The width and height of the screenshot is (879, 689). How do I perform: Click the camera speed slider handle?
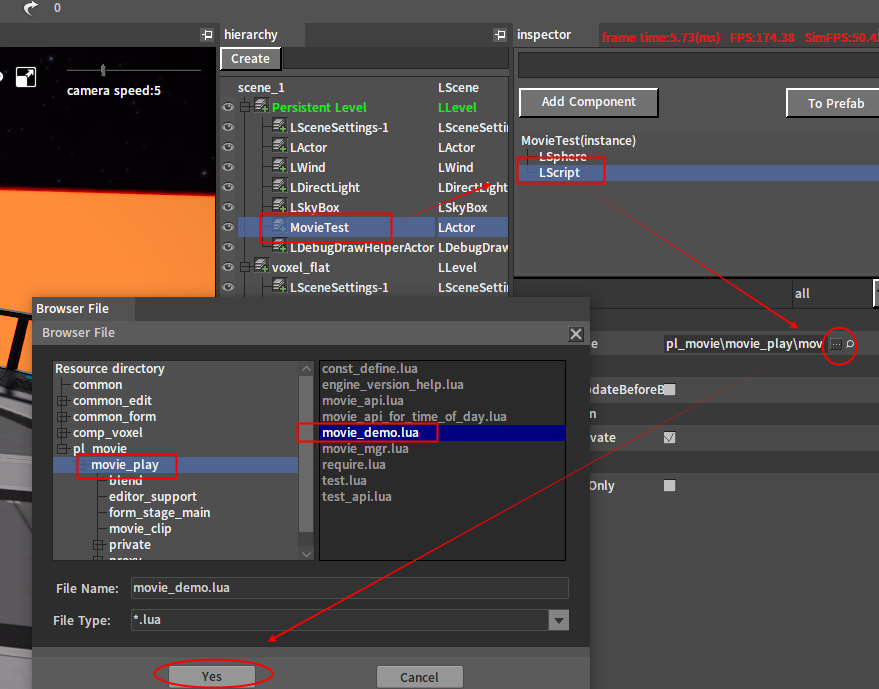tap(102, 70)
